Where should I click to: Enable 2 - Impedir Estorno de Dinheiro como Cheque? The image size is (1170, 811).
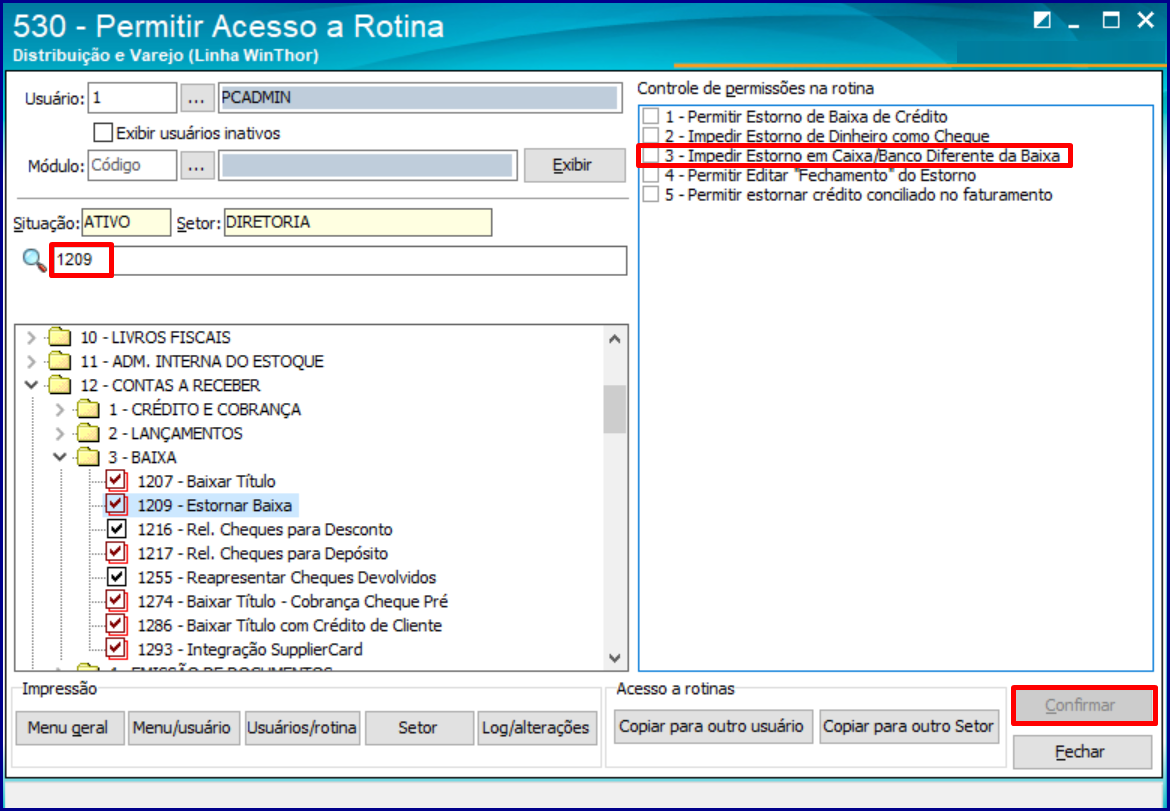click(x=651, y=136)
